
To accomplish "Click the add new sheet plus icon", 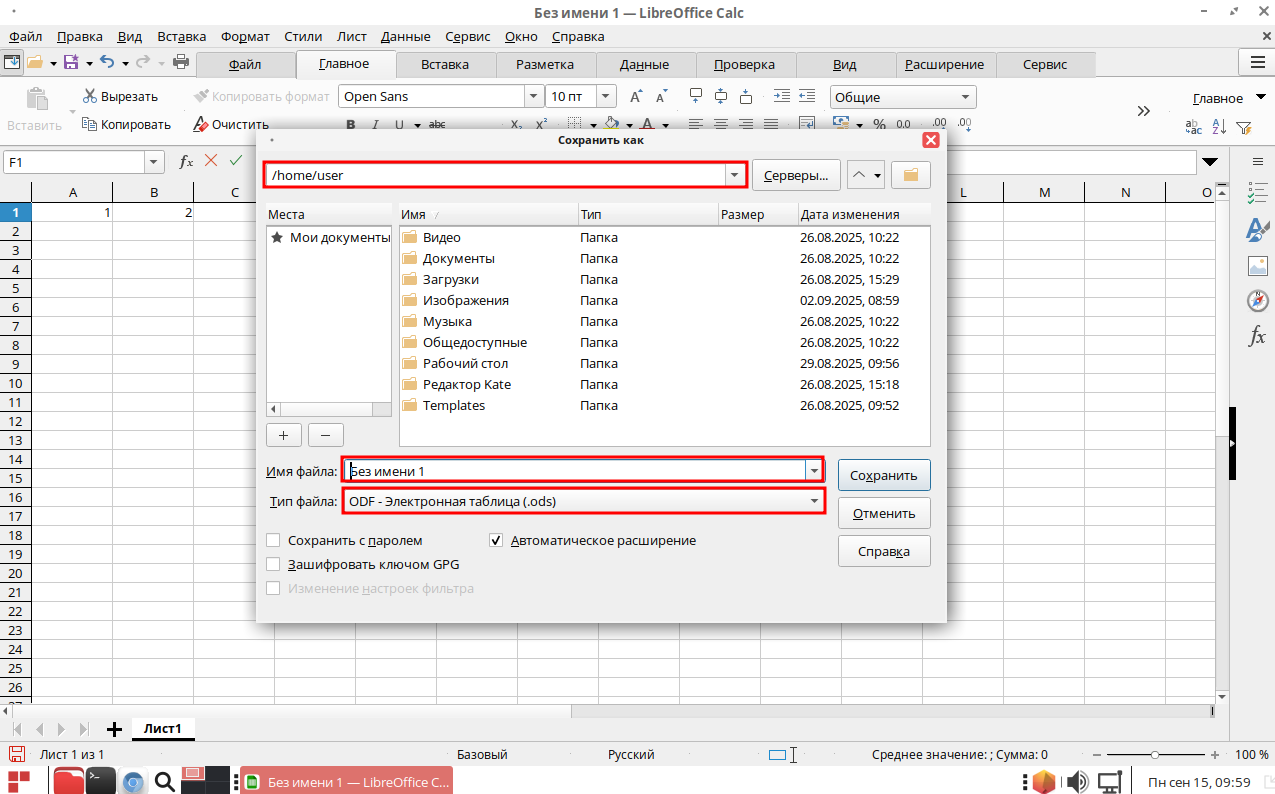I will tap(114, 729).
